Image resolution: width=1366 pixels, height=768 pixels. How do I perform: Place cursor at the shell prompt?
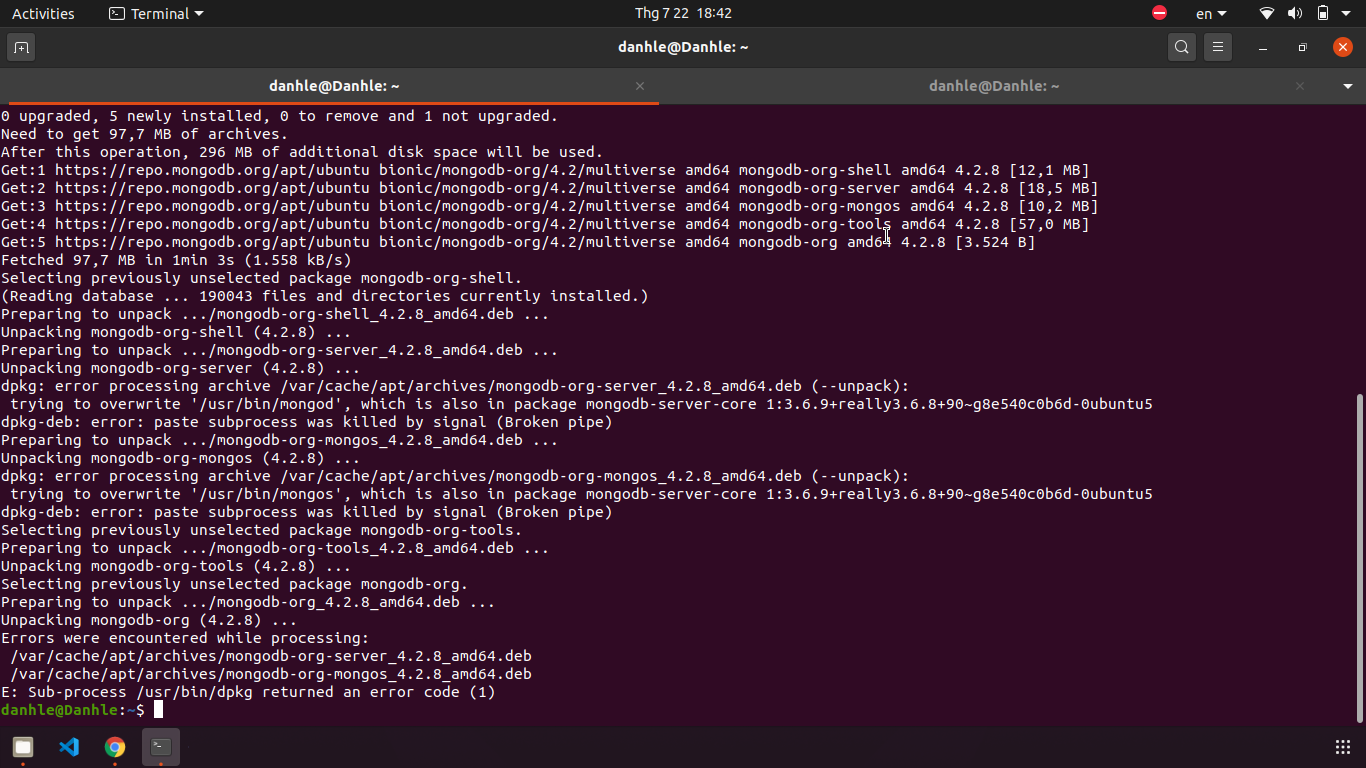point(160,710)
